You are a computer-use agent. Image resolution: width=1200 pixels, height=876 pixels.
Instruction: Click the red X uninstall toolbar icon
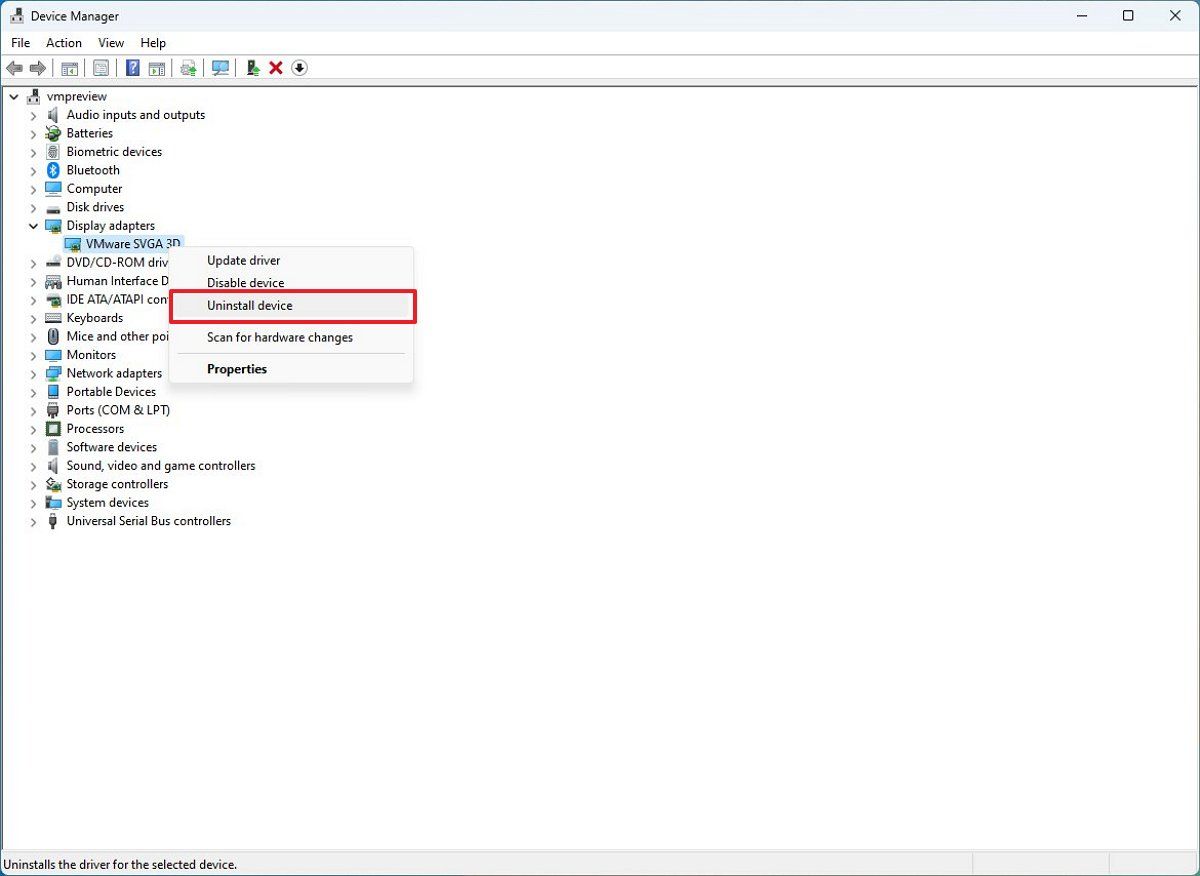(x=276, y=67)
